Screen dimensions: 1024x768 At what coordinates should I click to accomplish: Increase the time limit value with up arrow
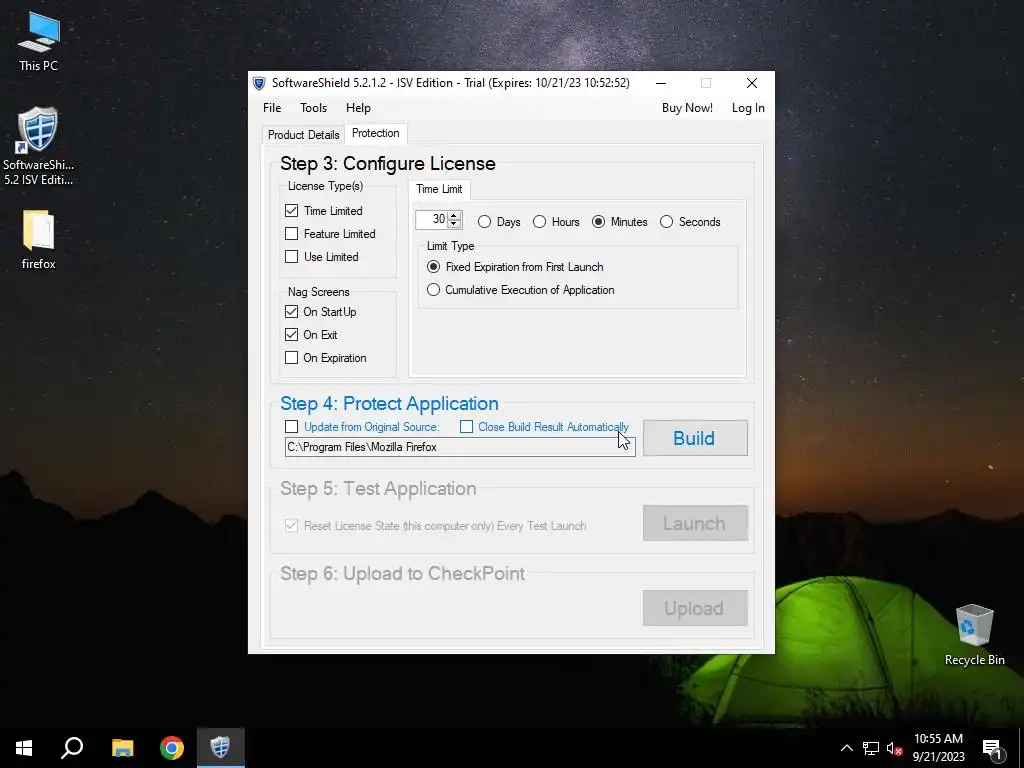454,216
